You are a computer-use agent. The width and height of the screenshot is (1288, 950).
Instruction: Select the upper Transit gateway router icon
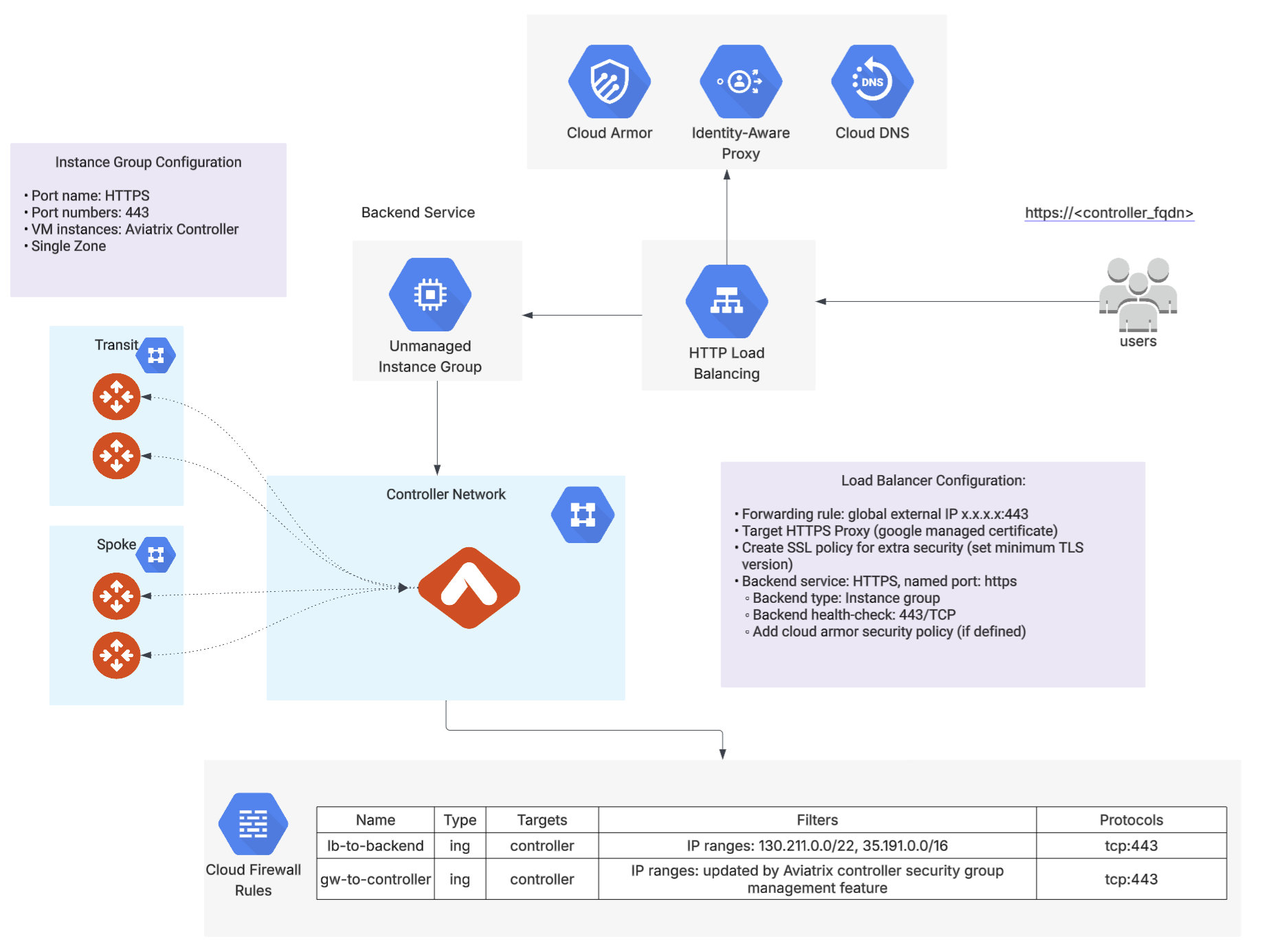point(116,397)
